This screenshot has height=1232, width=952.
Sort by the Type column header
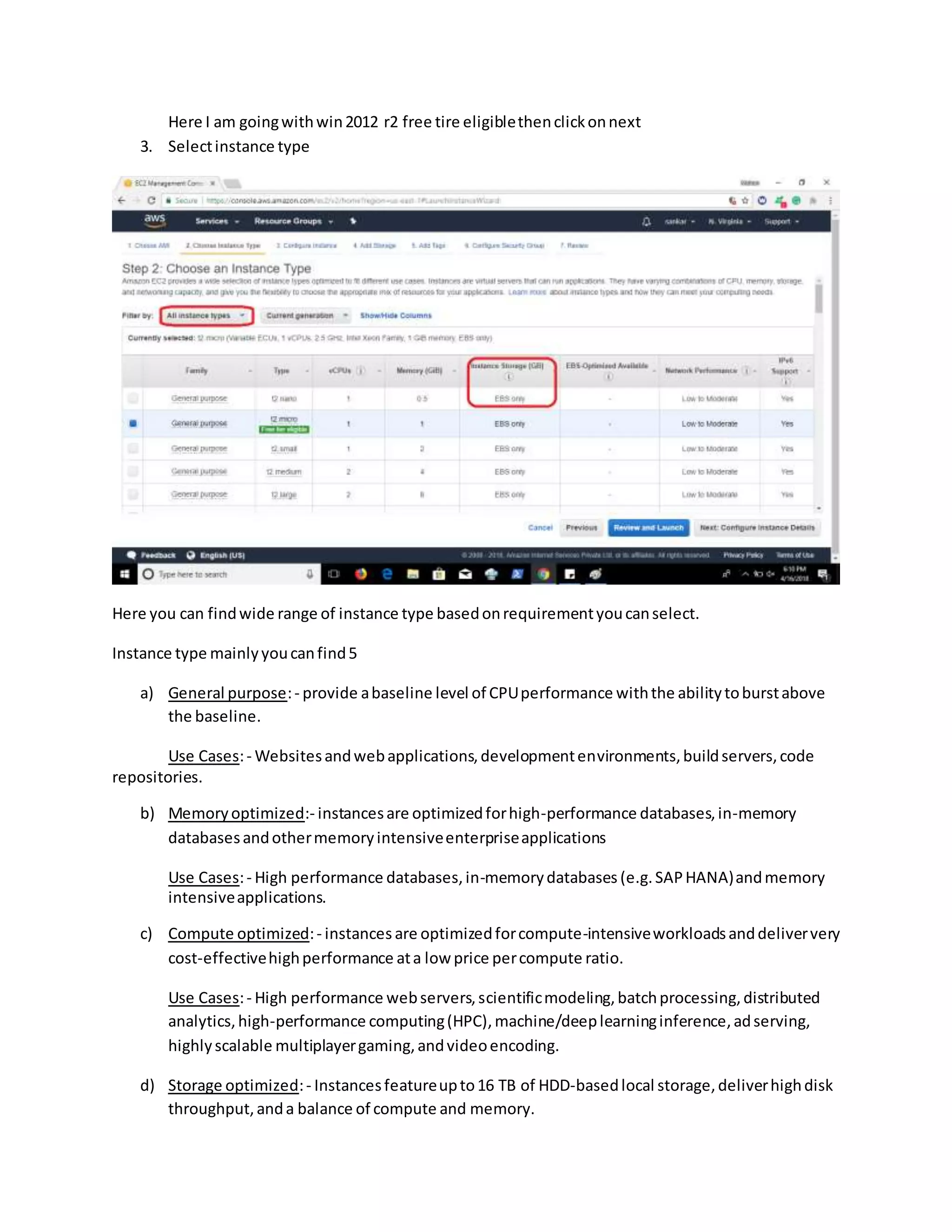[x=281, y=371]
